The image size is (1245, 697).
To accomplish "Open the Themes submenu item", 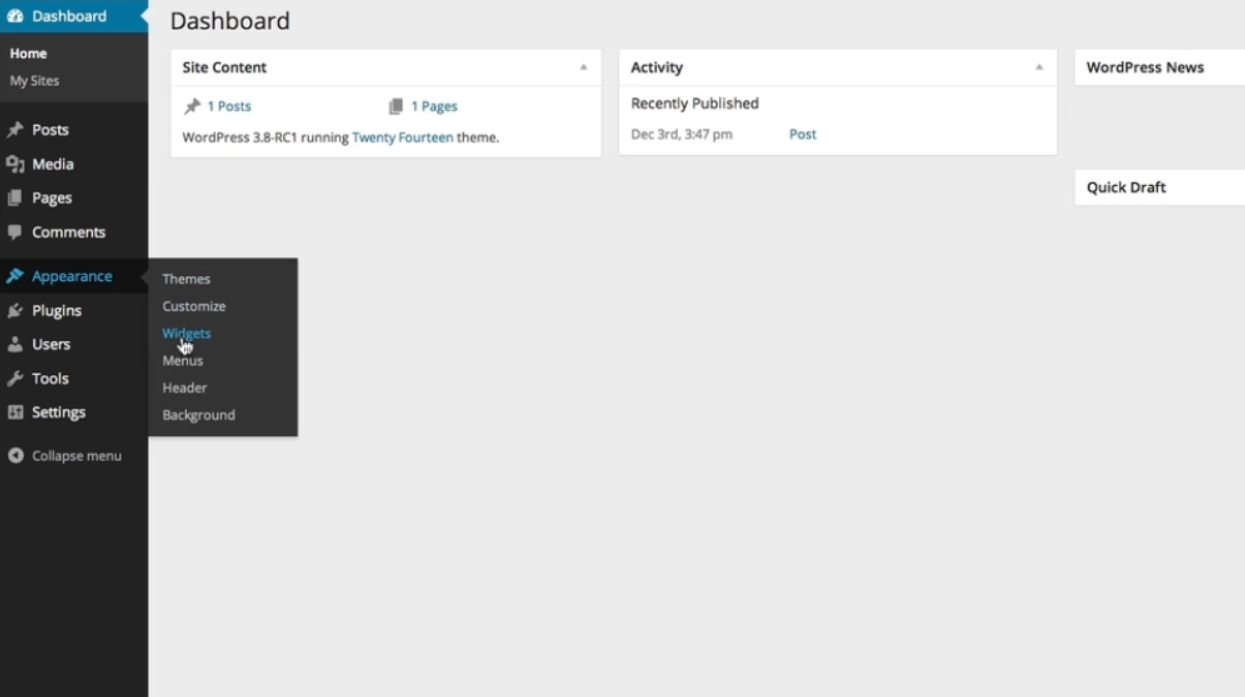I will pos(186,279).
